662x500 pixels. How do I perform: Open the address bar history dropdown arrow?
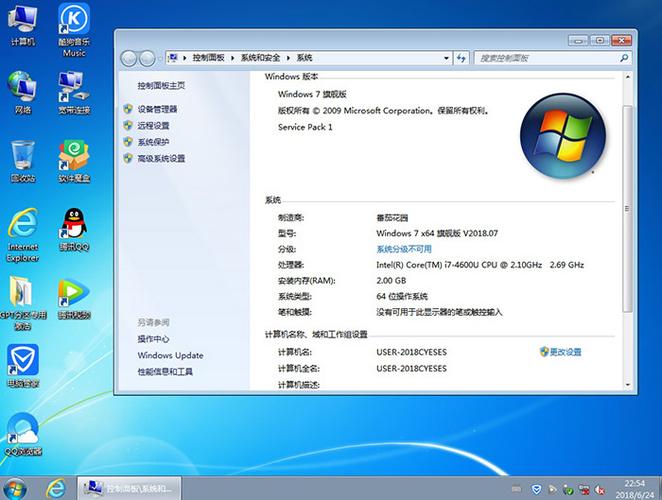click(446, 58)
